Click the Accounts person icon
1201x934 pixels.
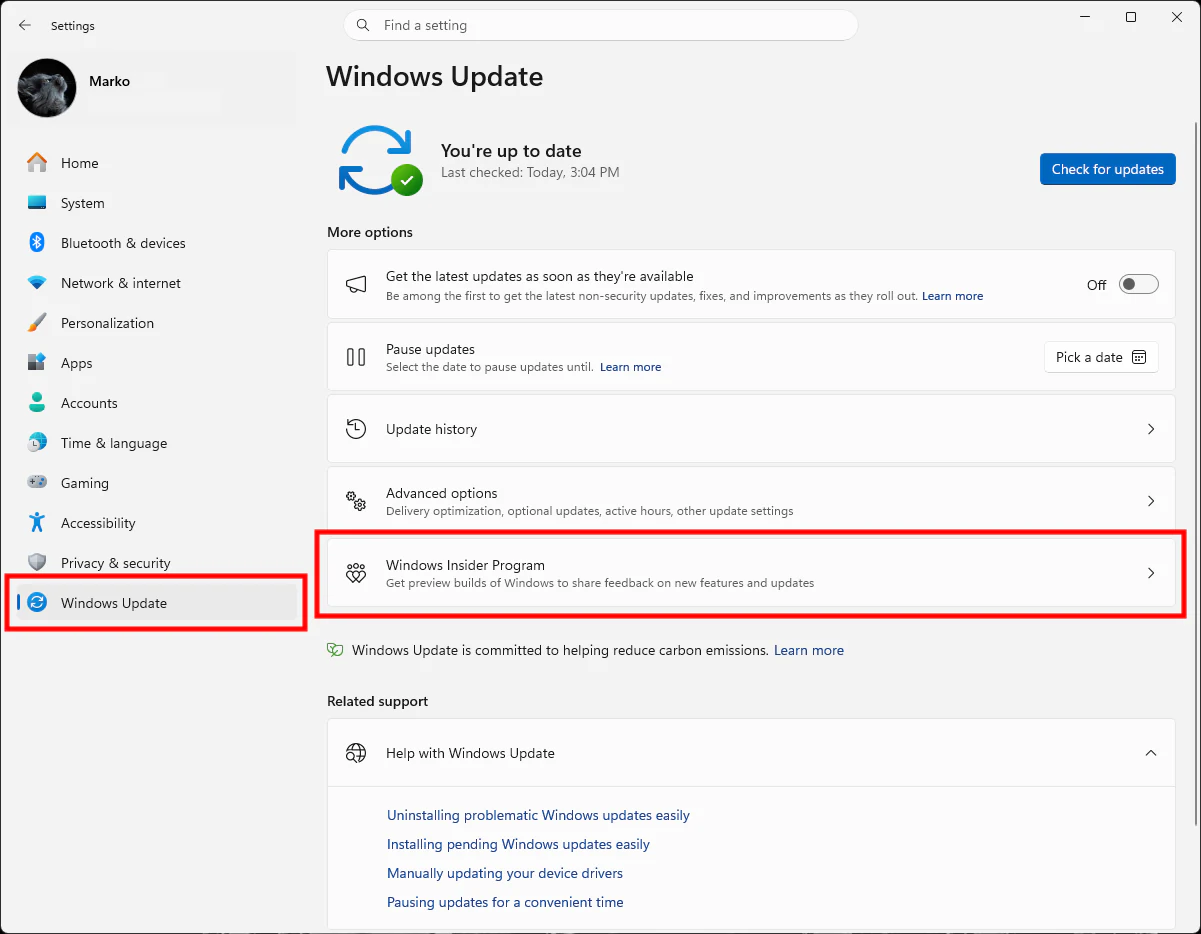tap(37, 403)
